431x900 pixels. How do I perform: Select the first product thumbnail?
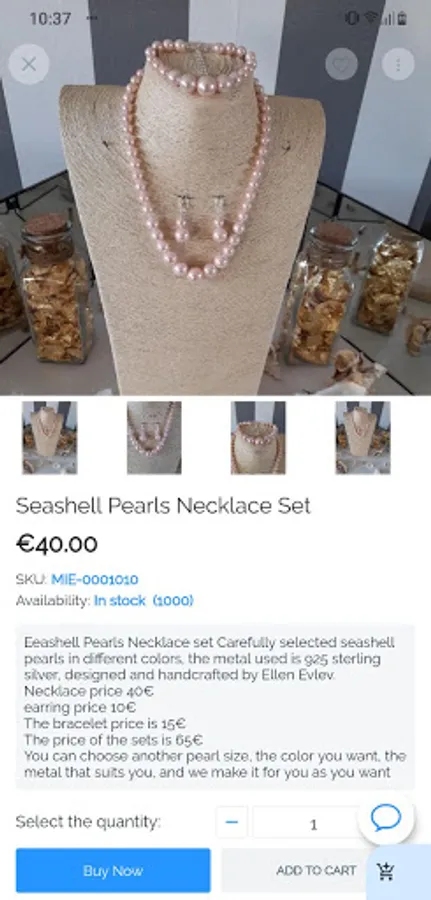50,438
